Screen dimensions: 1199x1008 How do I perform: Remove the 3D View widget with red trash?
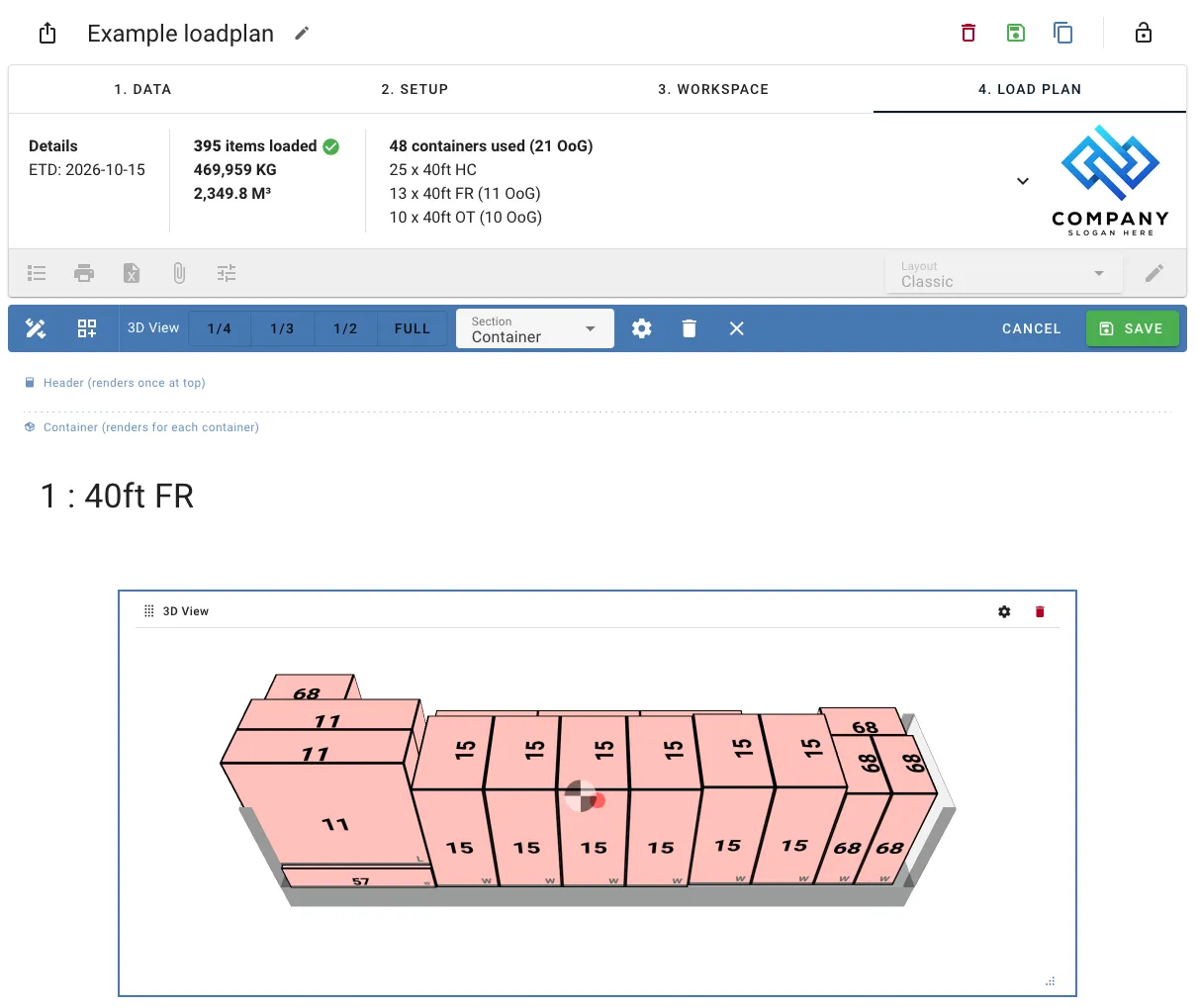pyautogui.click(x=1040, y=611)
